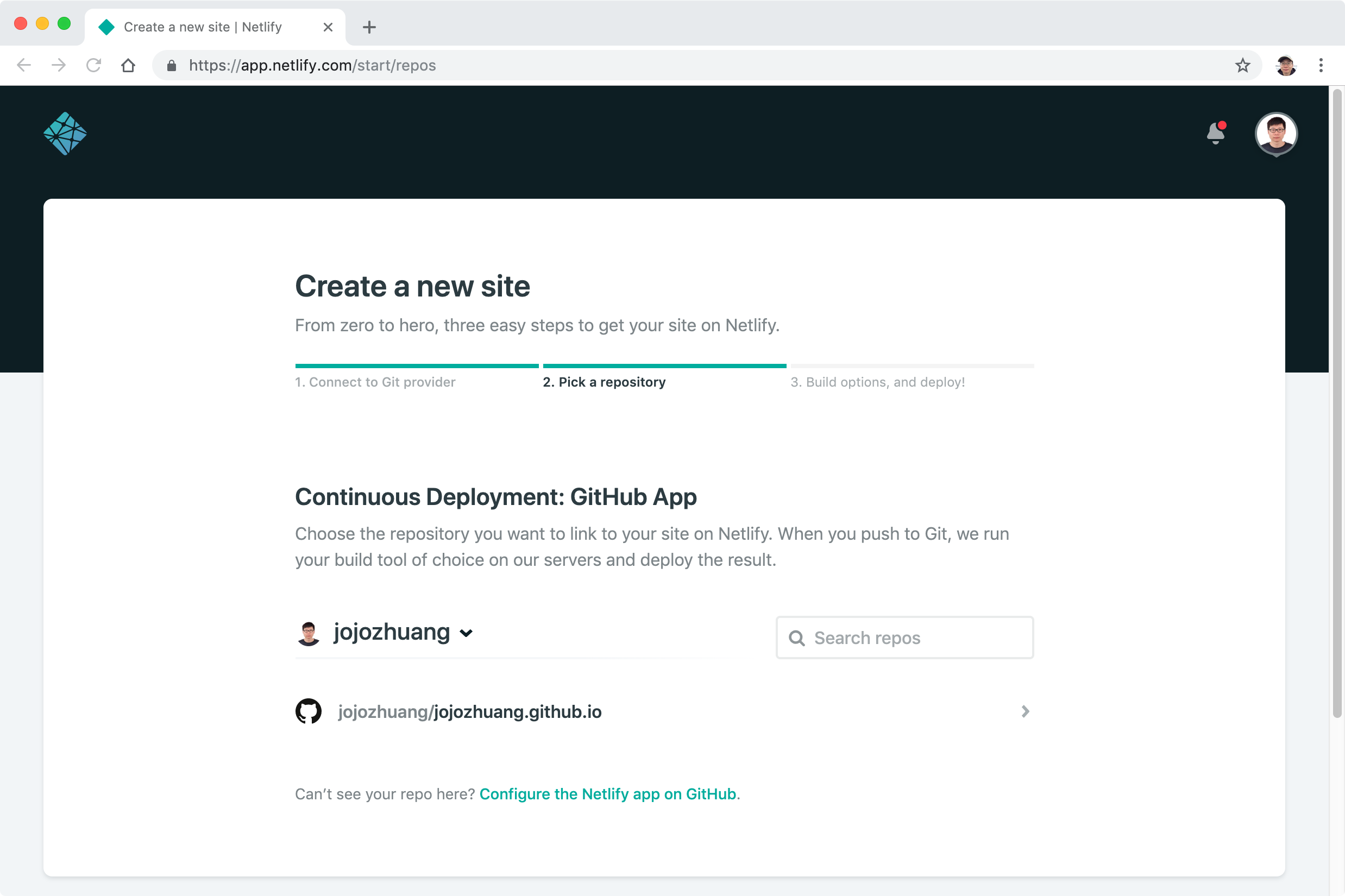Open Configure the Netlify app on GitHub link
The width and height of the screenshot is (1345, 896).
pos(607,794)
